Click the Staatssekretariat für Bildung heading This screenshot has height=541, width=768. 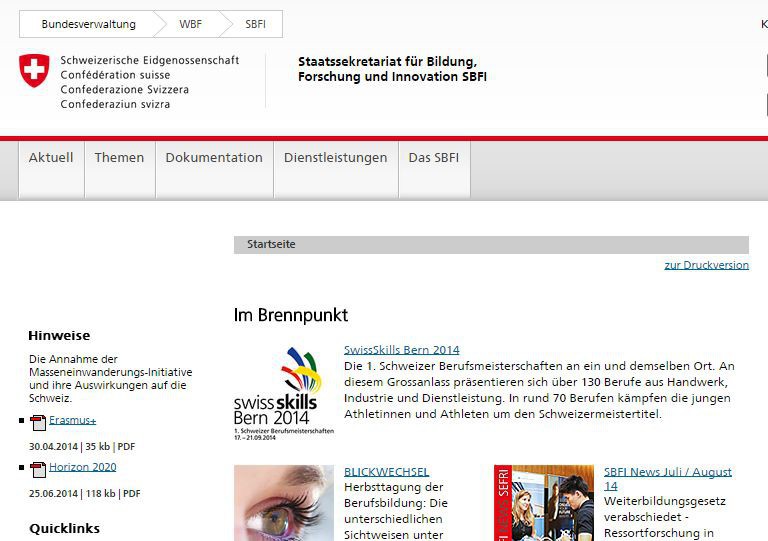pos(392,69)
